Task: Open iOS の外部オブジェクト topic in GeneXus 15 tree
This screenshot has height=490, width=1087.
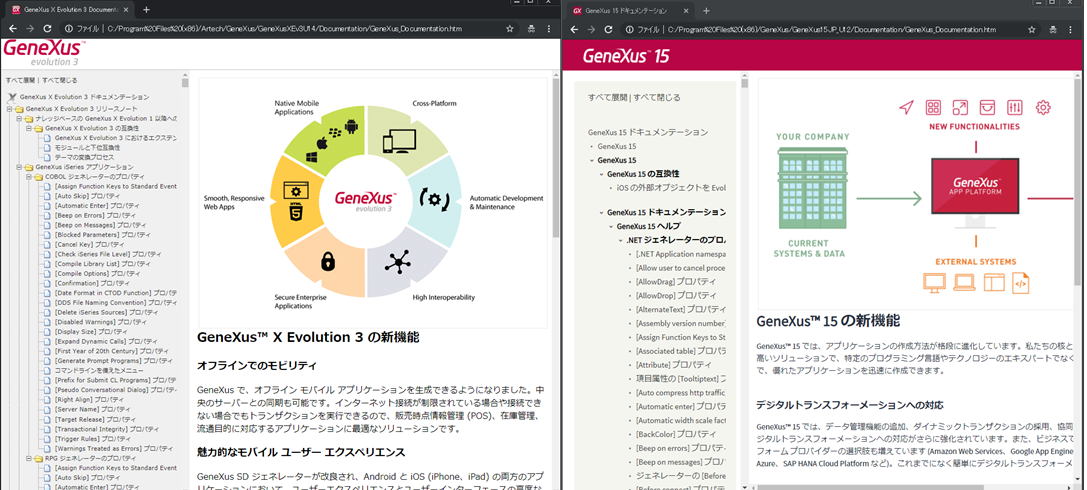Action: (671, 188)
